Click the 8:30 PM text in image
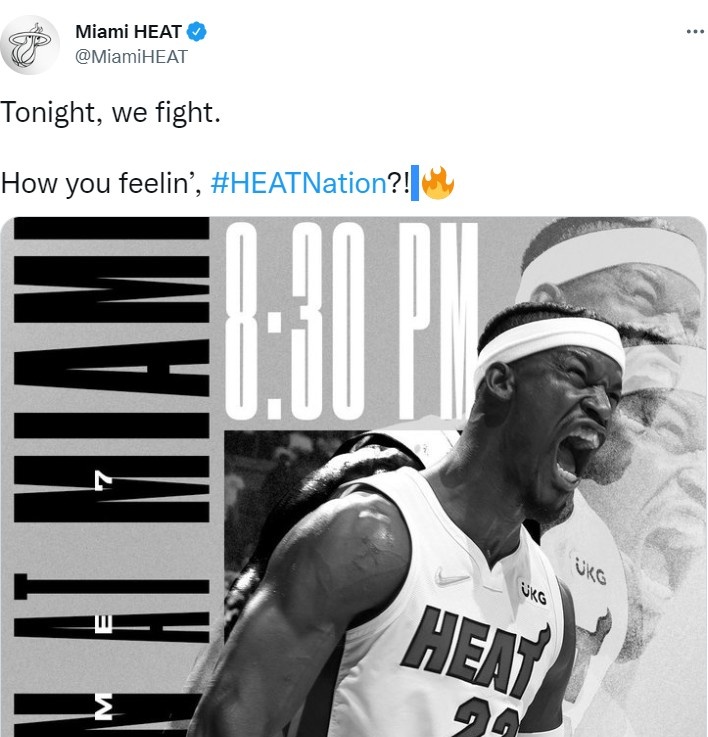The height and width of the screenshot is (737, 708). tap(352, 321)
